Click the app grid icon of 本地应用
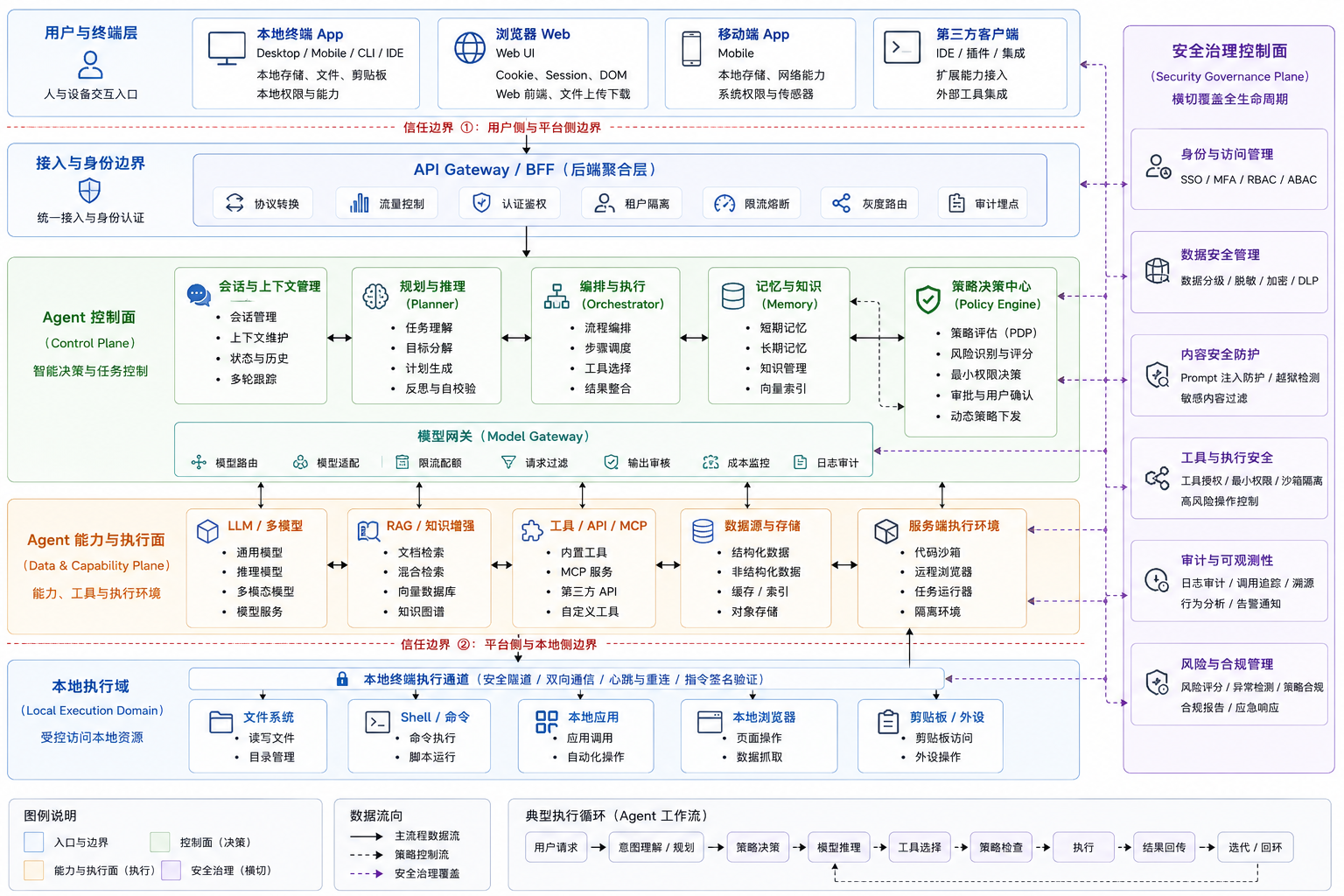The image size is (1344, 896). click(x=547, y=722)
